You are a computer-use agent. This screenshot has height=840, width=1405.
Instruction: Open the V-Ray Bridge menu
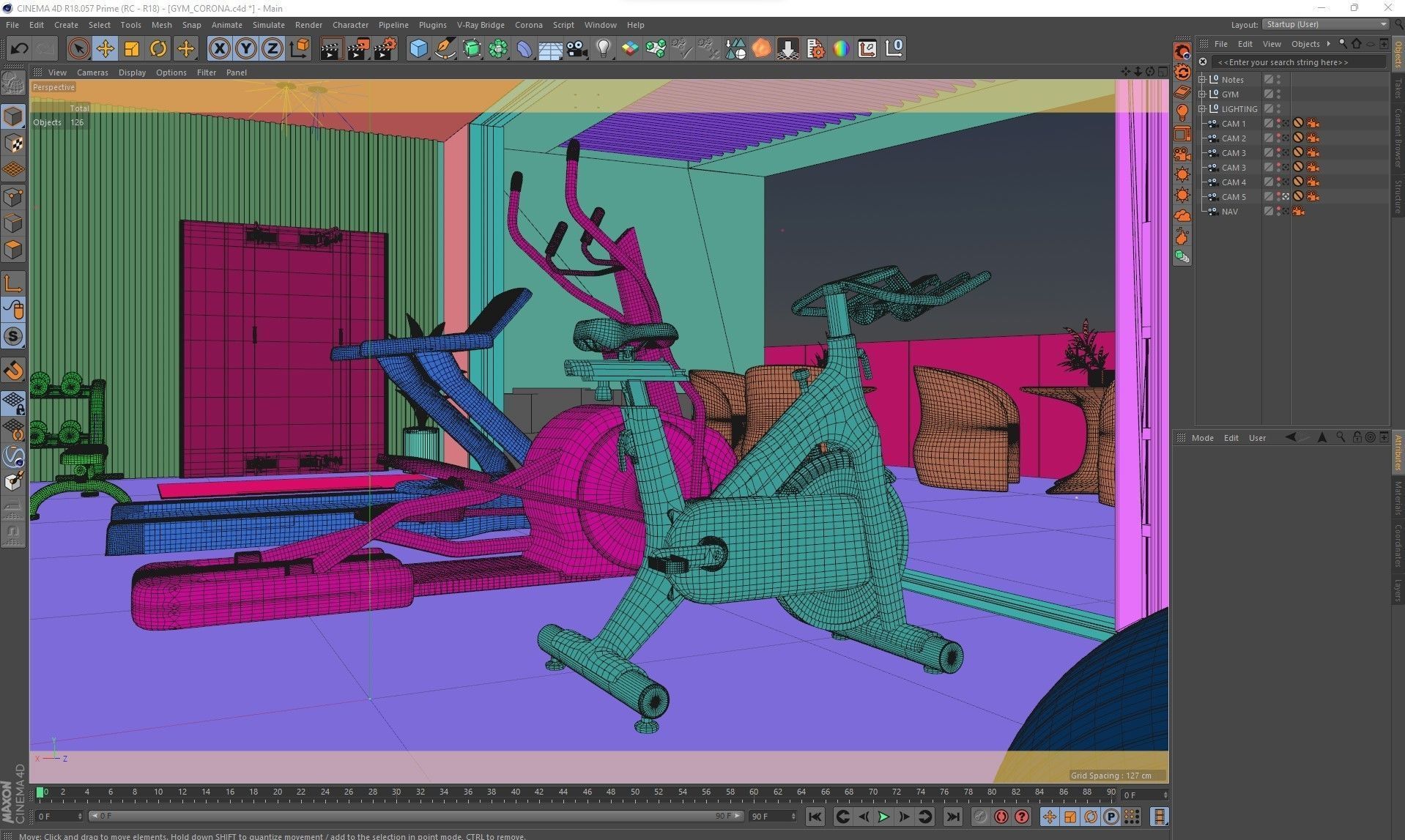click(x=481, y=25)
